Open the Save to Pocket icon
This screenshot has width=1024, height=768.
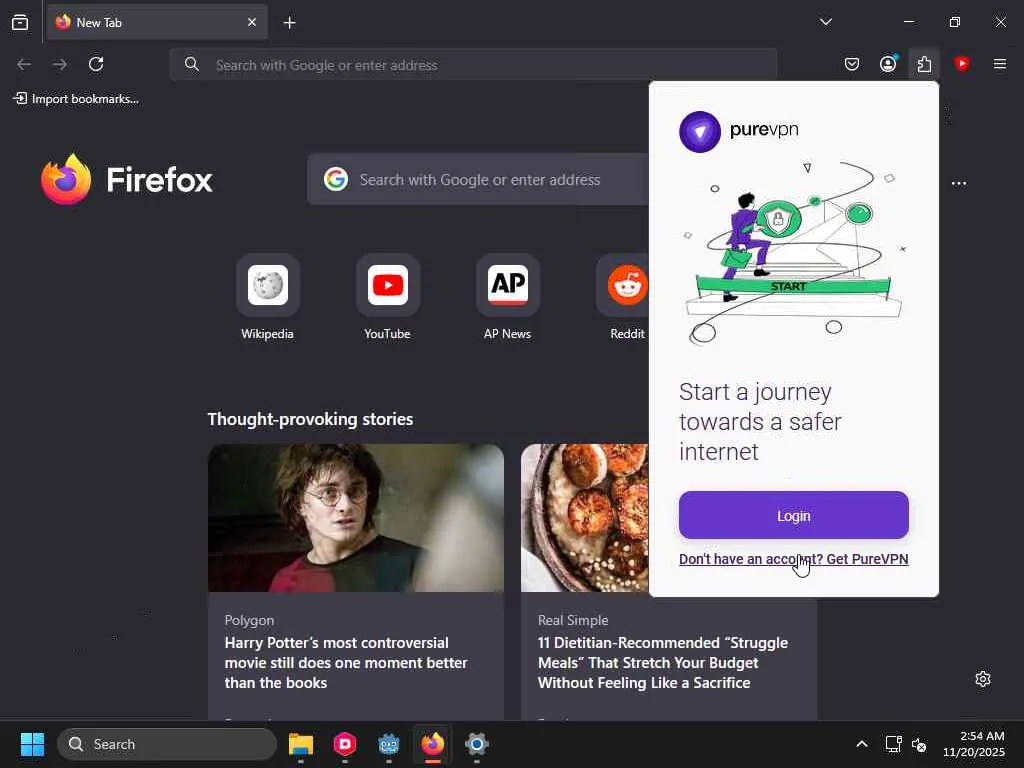tap(852, 64)
